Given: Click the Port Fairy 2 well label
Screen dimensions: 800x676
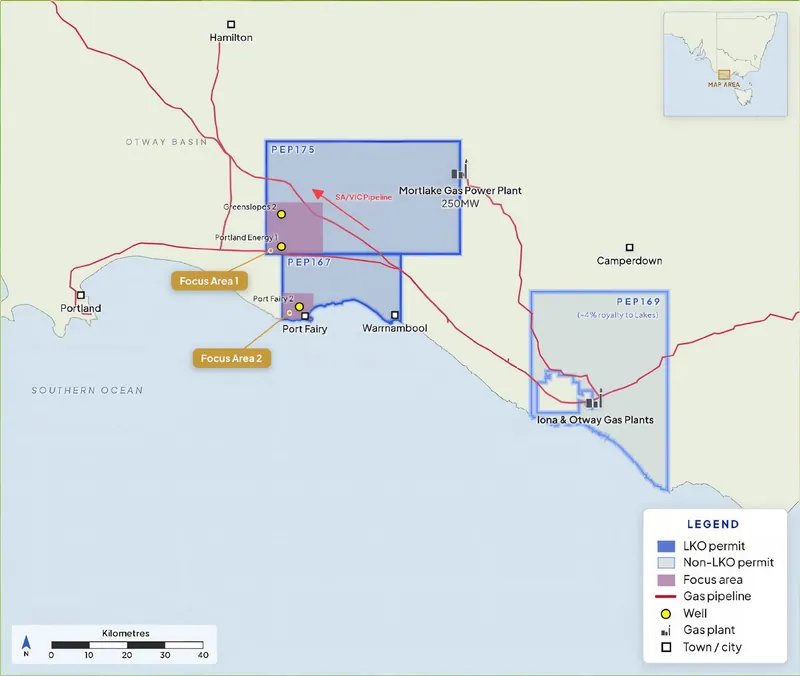Looking at the screenshot, I should [x=273, y=298].
